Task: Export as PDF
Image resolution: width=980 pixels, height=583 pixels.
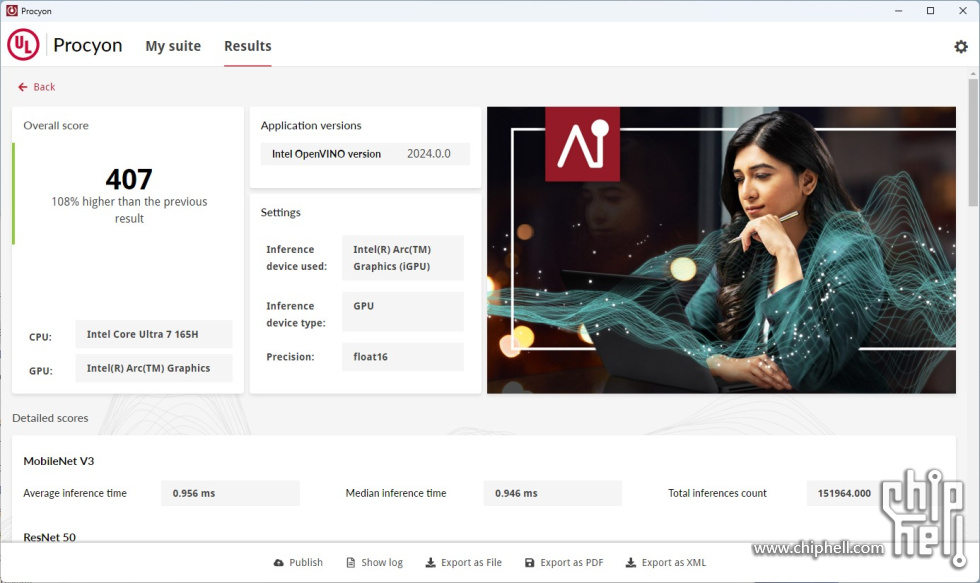Action: [564, 562]
